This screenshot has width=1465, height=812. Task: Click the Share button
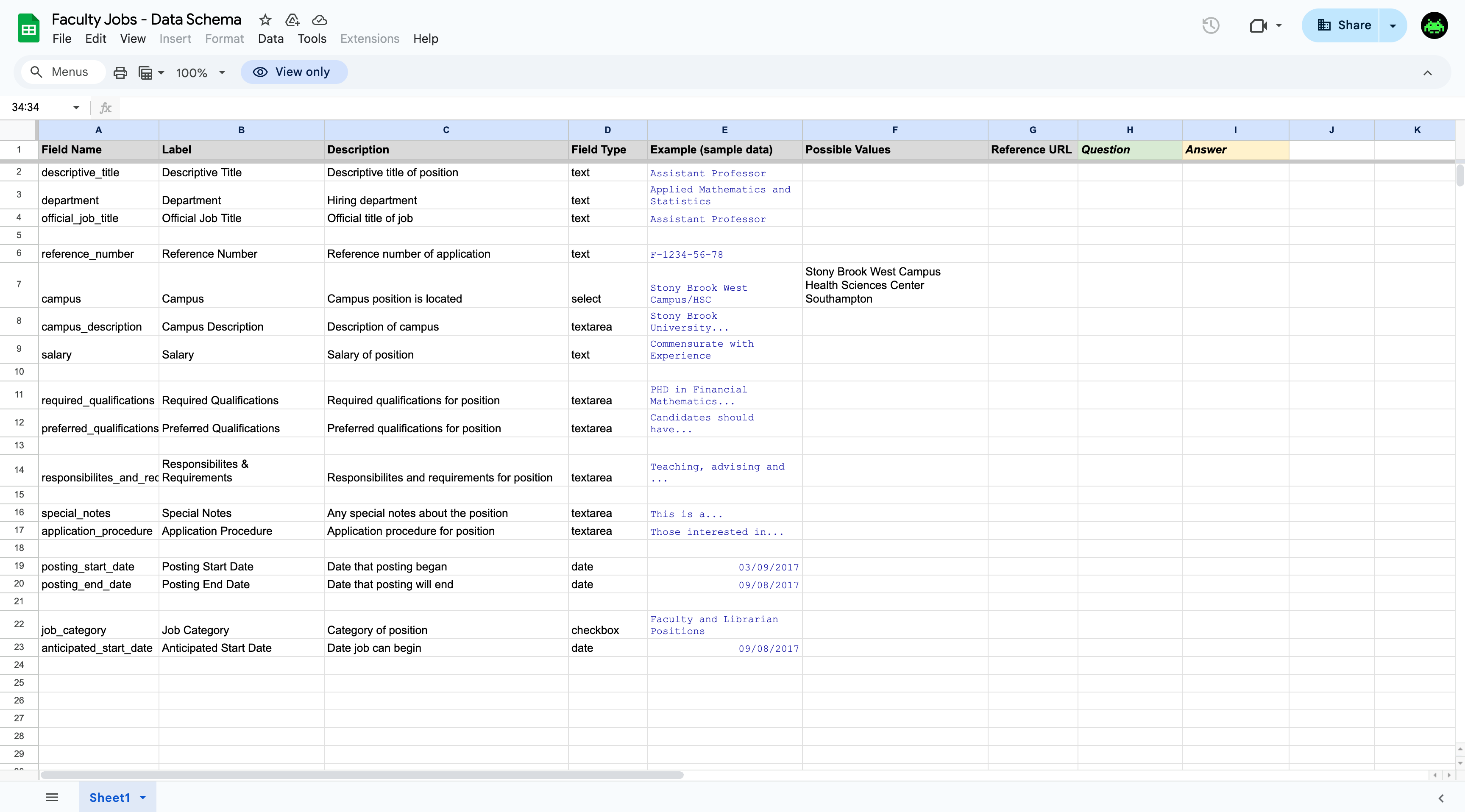1342,25
